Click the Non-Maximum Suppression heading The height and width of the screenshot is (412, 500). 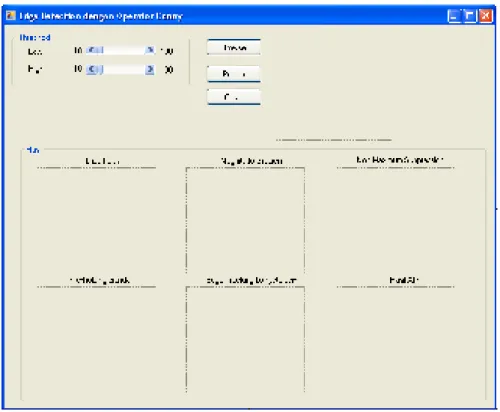tap(400, 160)
